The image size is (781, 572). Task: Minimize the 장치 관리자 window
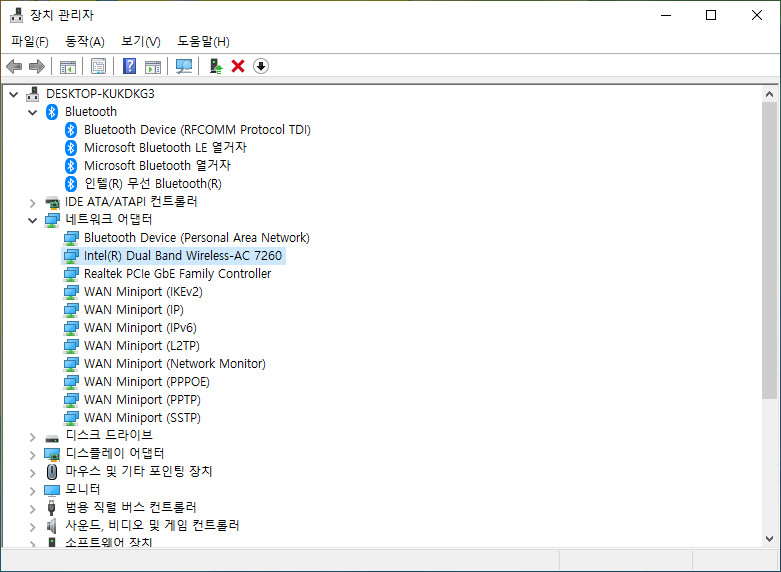click(x=666, y=15)
